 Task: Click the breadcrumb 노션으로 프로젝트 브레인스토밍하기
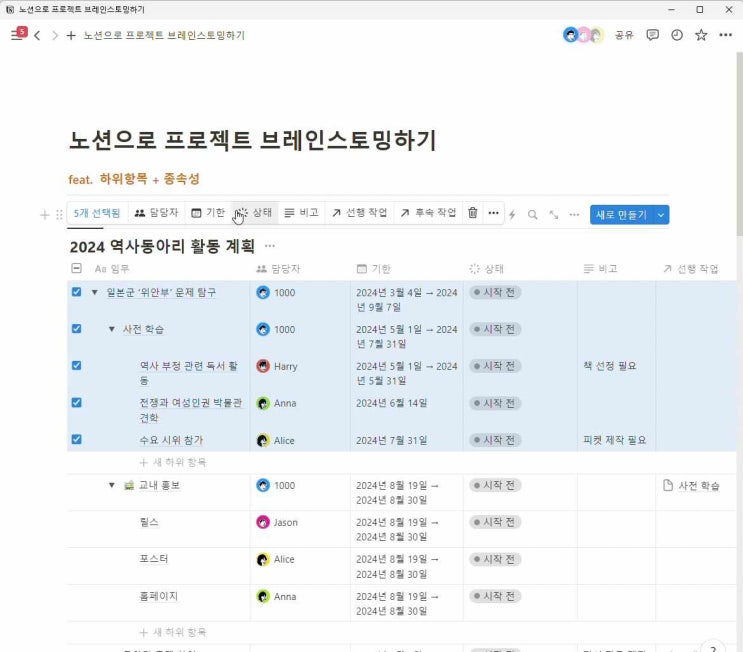pos(164,35)
